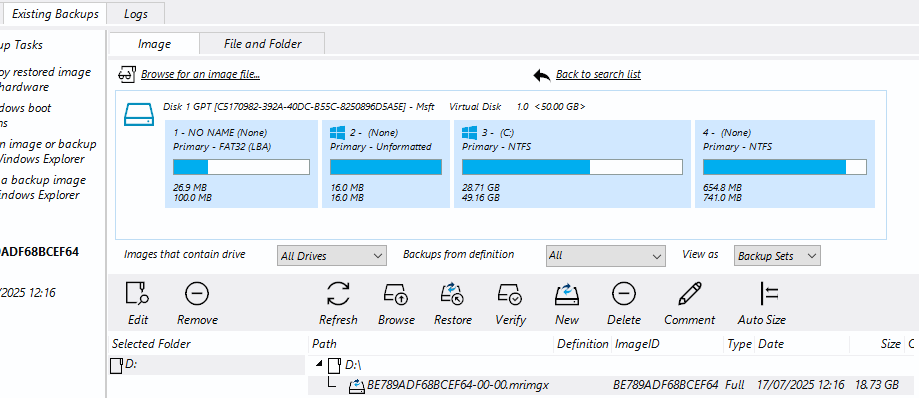Select the C: NTFS partition usage bar
Image resolution: width=919 pixels, height=398 pixels.
[572, 167]
